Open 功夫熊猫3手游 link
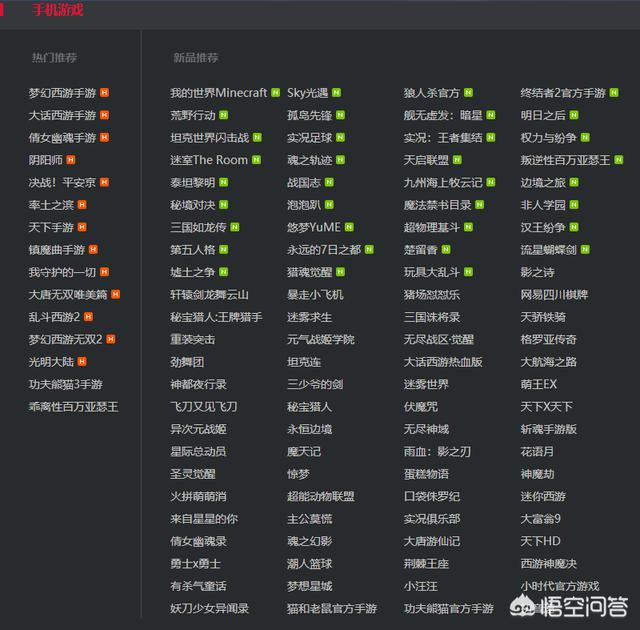This screenshot has width=640, height=630. click(x=65, y=384)
